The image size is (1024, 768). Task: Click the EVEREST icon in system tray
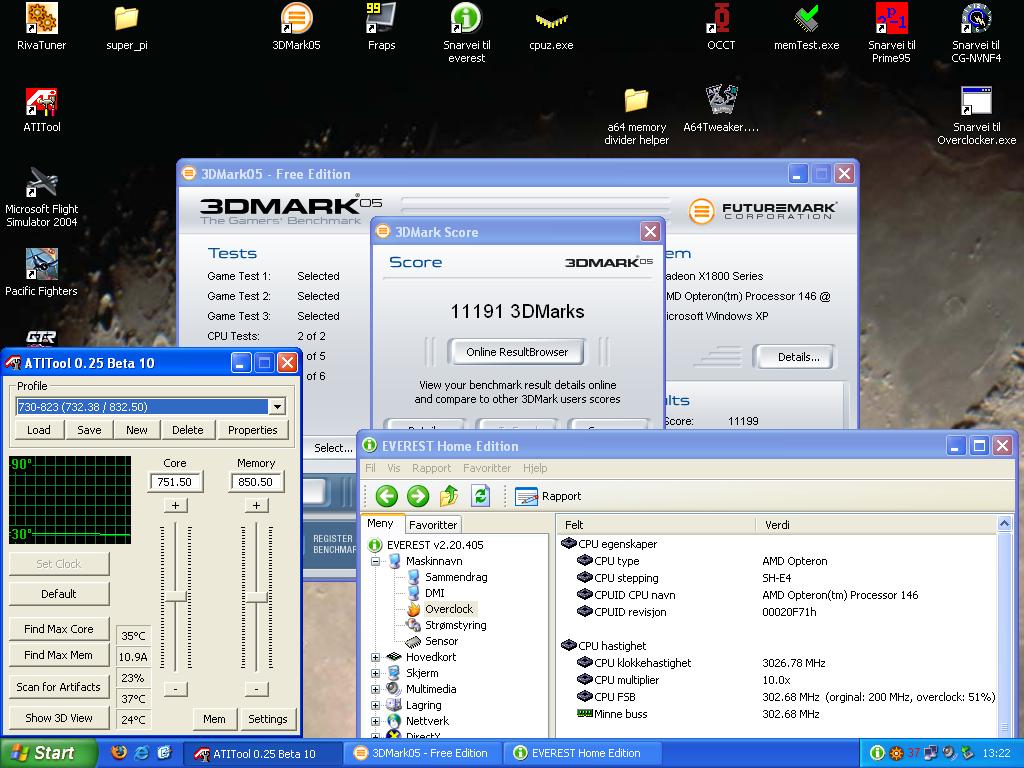[x=877, y=753]
